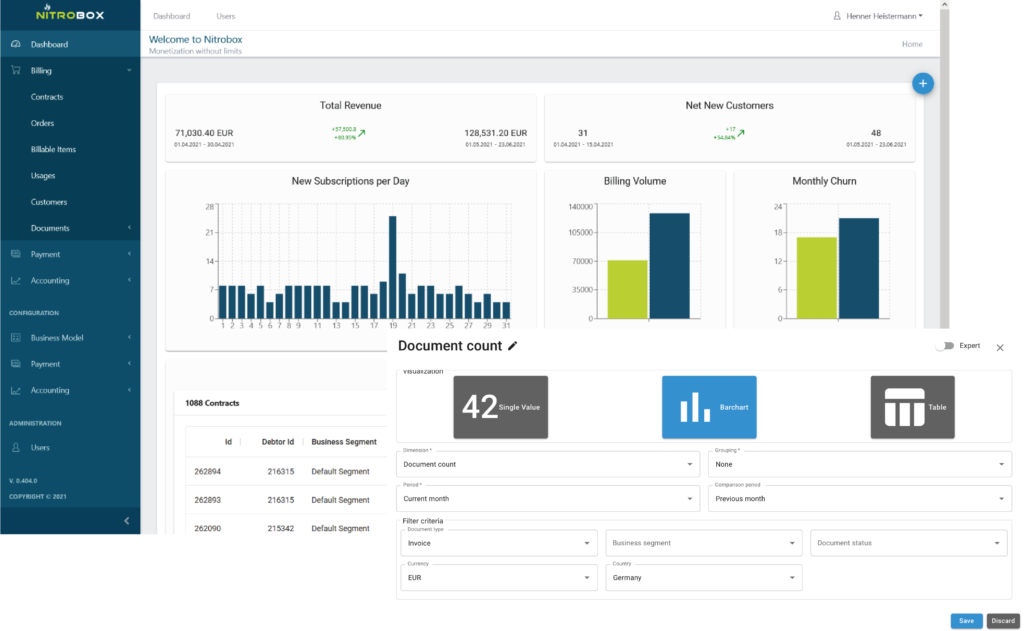Click the page vertical scrollbar
1024x631 pixels.
pyautogui.click(x=944, y=163)
